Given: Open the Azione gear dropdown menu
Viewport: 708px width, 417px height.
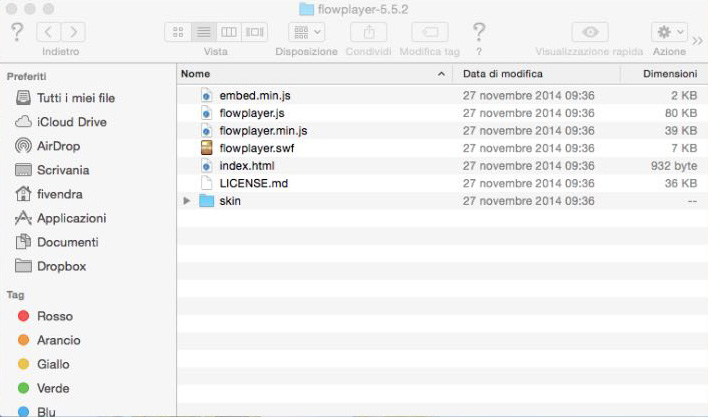Looking at the screenshot, I should [x=668, y=32].
